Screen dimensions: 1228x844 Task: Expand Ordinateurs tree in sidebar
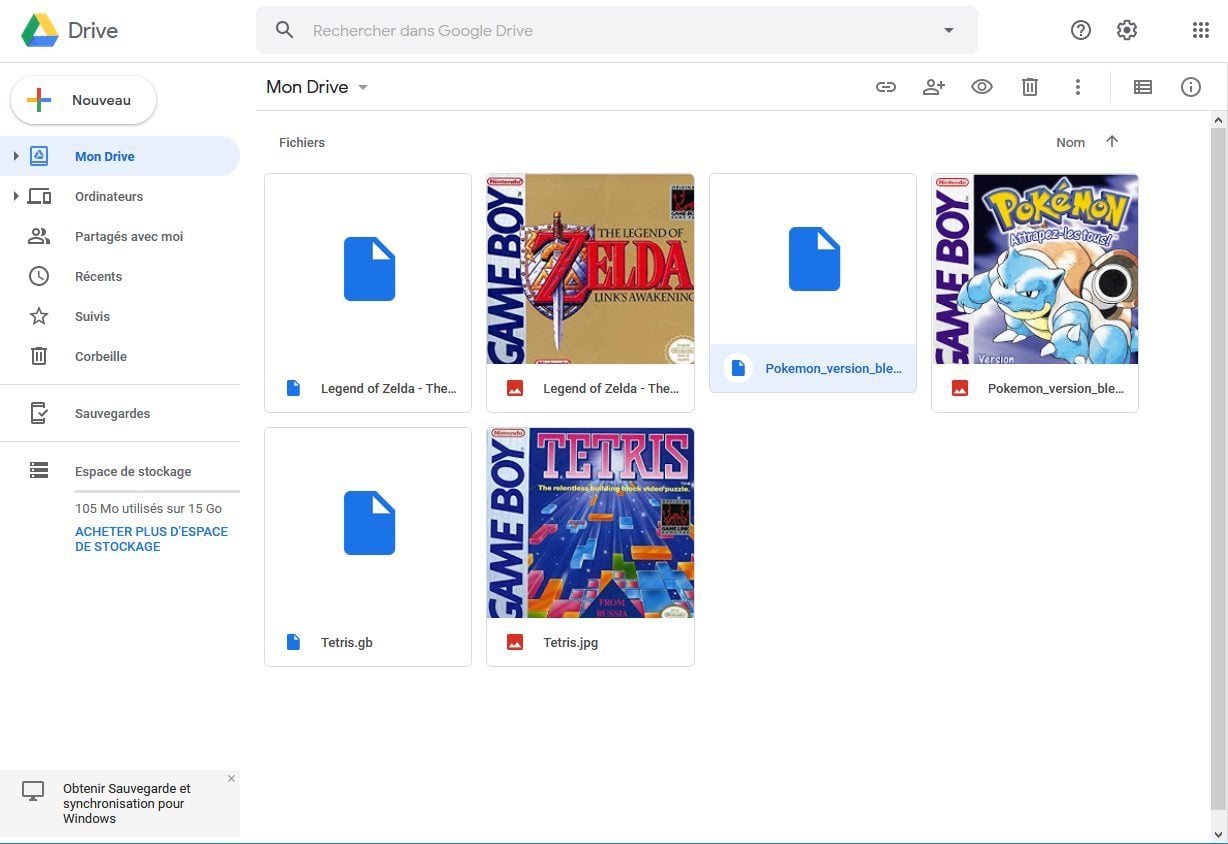pos(16,196)
